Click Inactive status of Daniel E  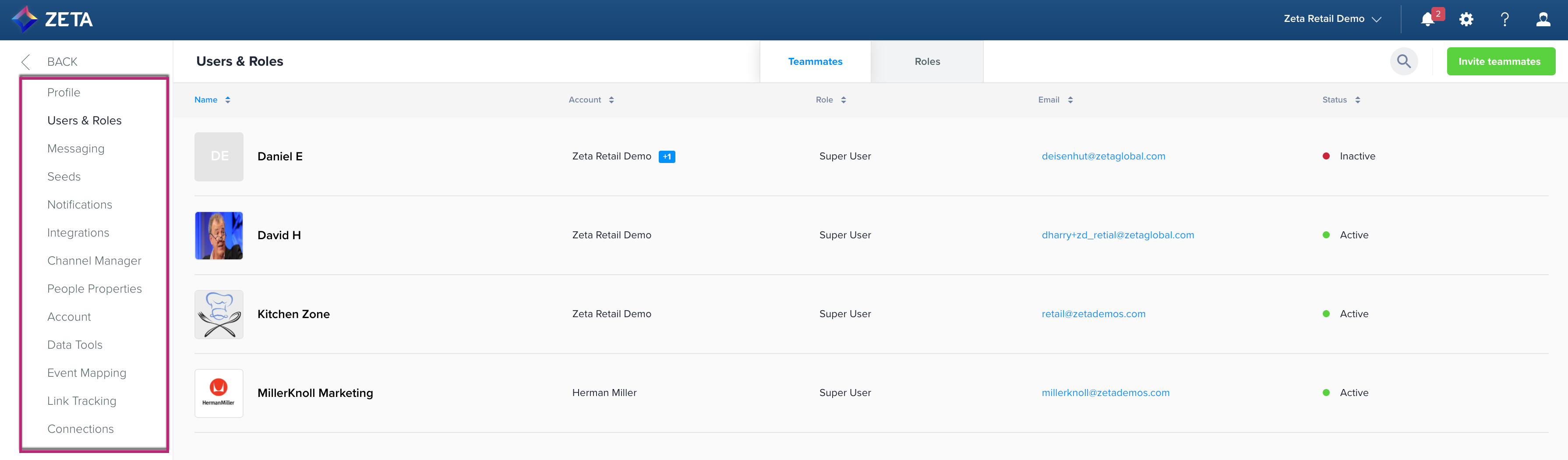[1349, 156]
